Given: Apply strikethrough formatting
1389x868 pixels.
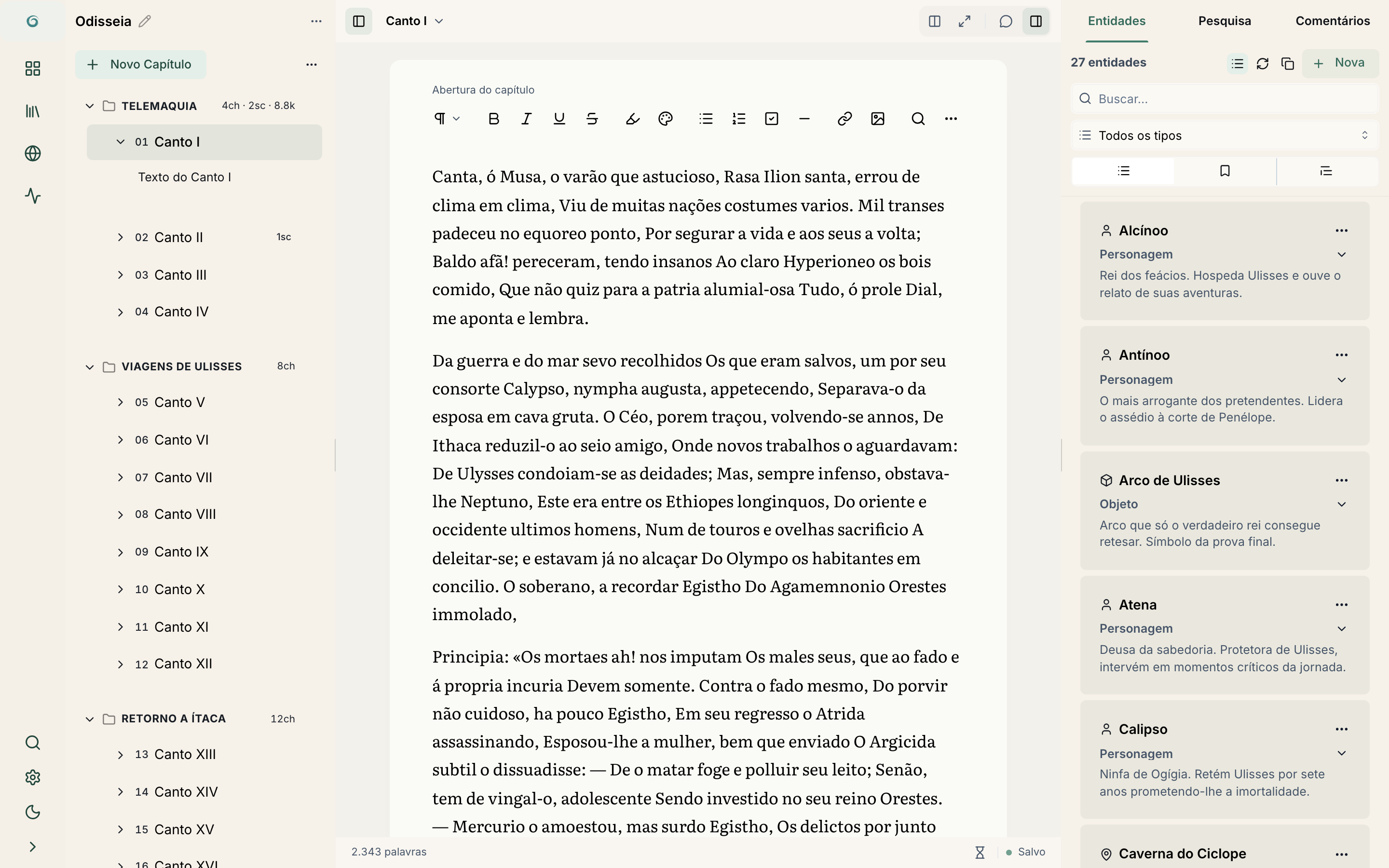Looking at the screenshot, I should point(592,119).
